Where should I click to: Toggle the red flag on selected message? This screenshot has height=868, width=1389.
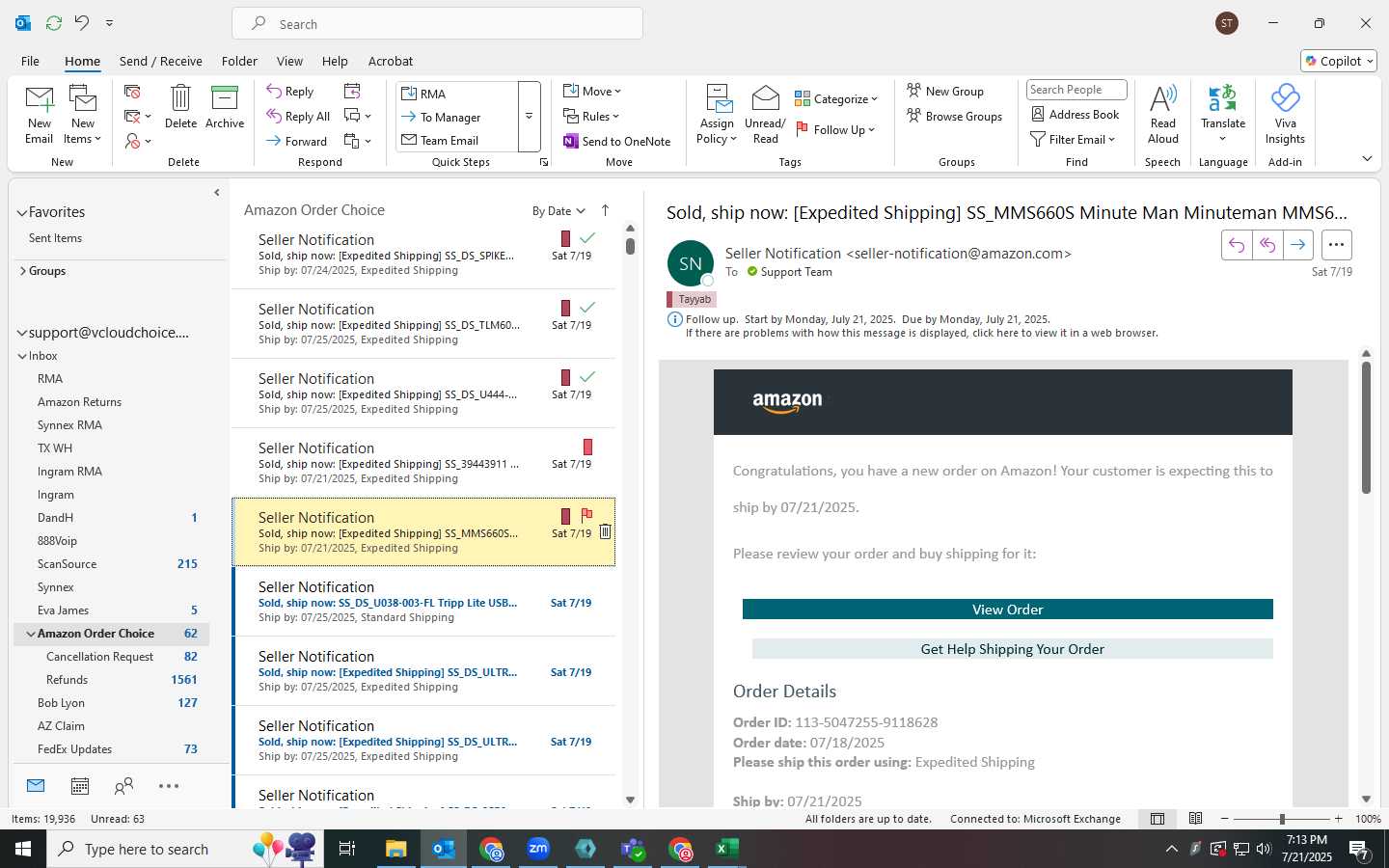586,516
